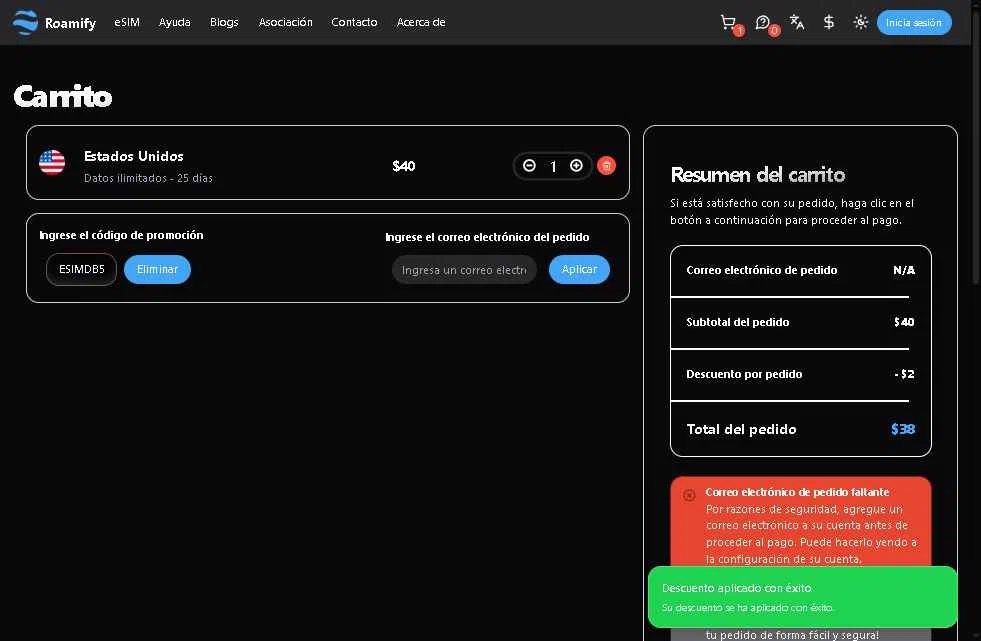The height and width of the screenshot is (641, 981).
Task: Open the eSIM menu
Action: pos(127,23)
